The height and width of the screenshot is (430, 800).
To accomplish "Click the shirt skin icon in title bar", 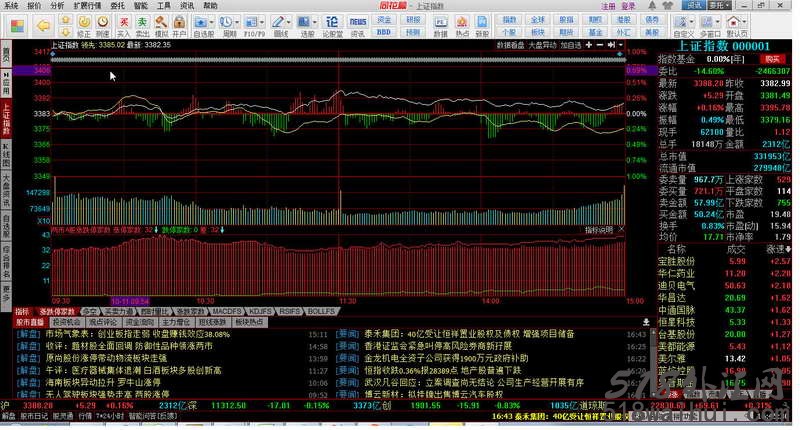I will point(668,6).
